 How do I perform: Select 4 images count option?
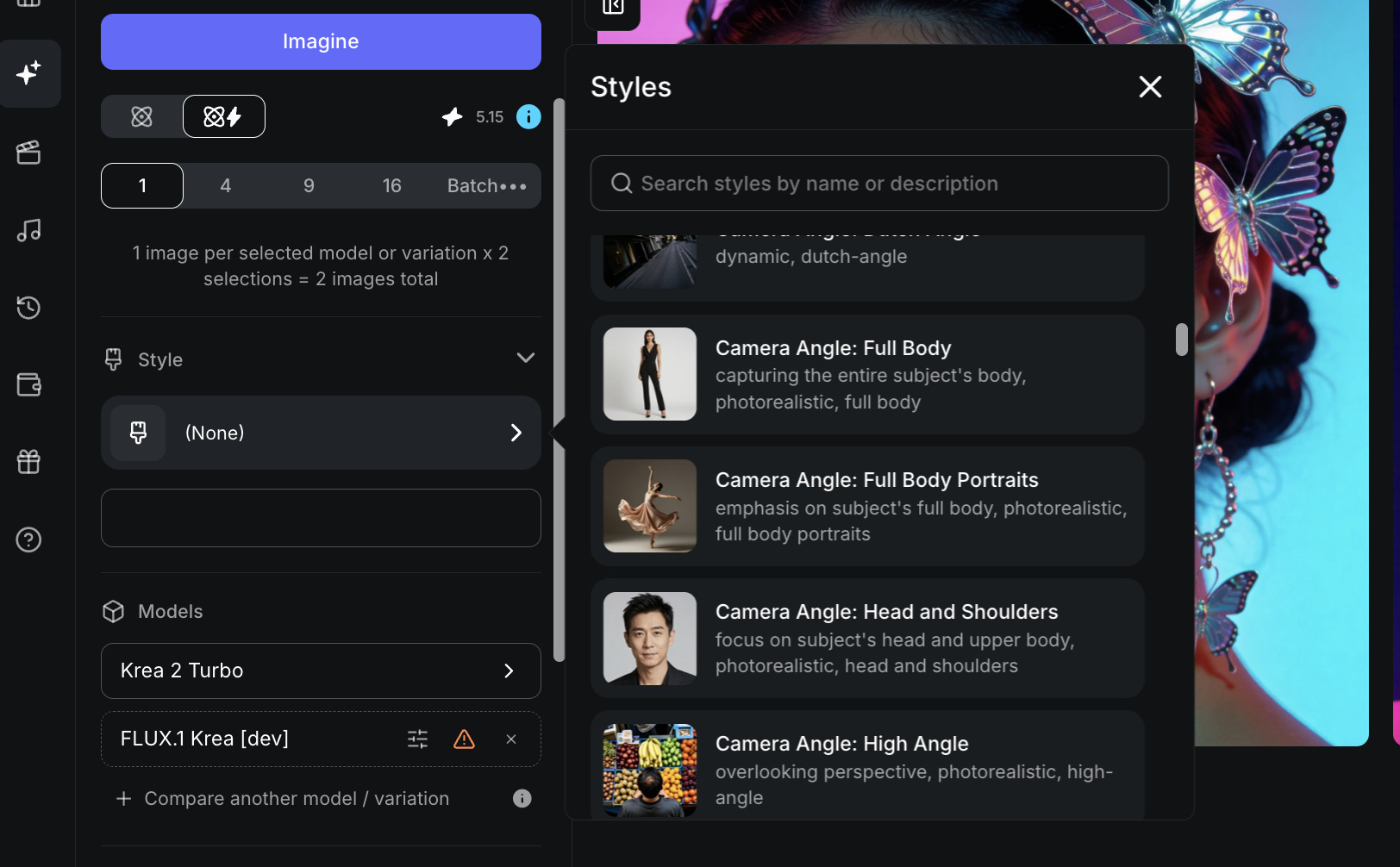tap(226, 185)
